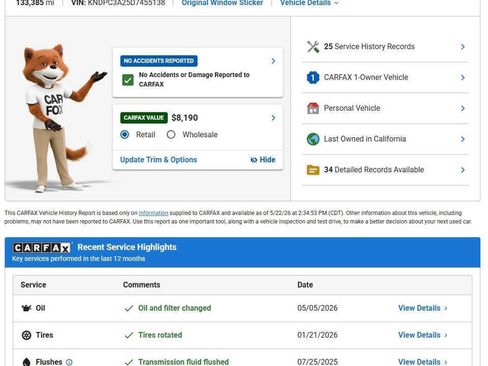Click the Oil service engine icon
488x366 pixels.
[x=26, y=308]
